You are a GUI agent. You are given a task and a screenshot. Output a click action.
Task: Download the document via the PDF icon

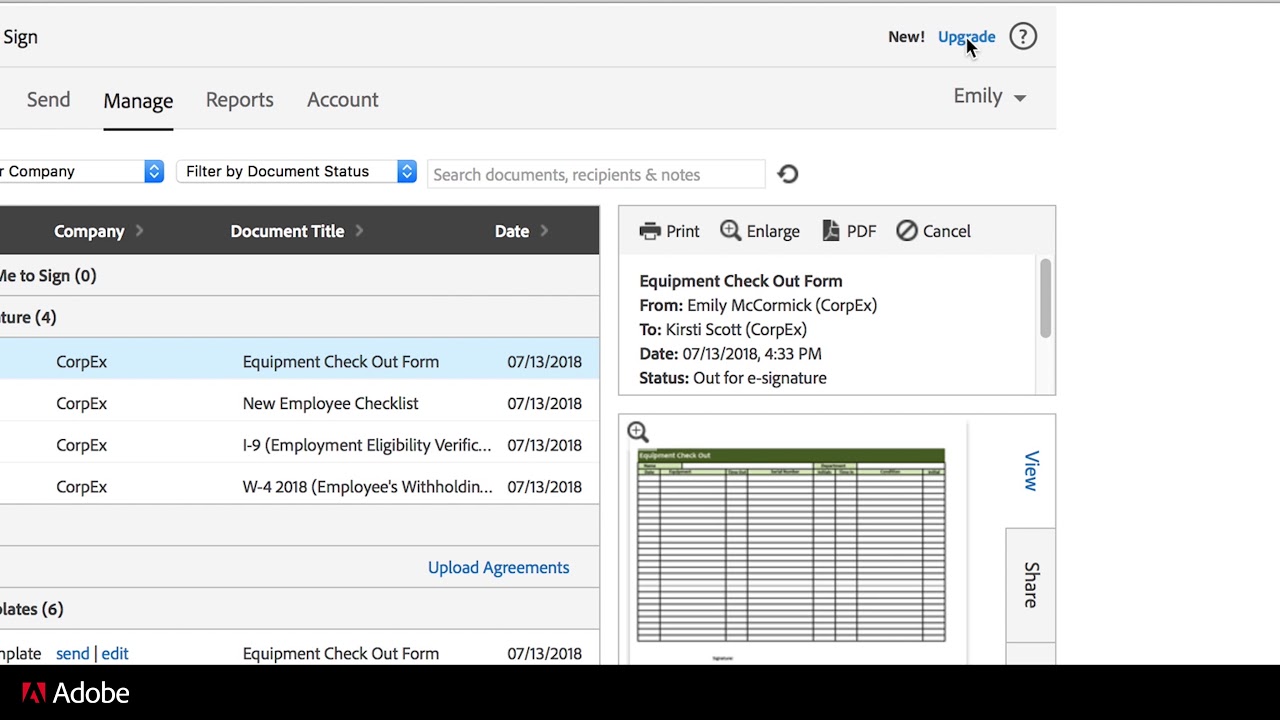coord(831,231)
